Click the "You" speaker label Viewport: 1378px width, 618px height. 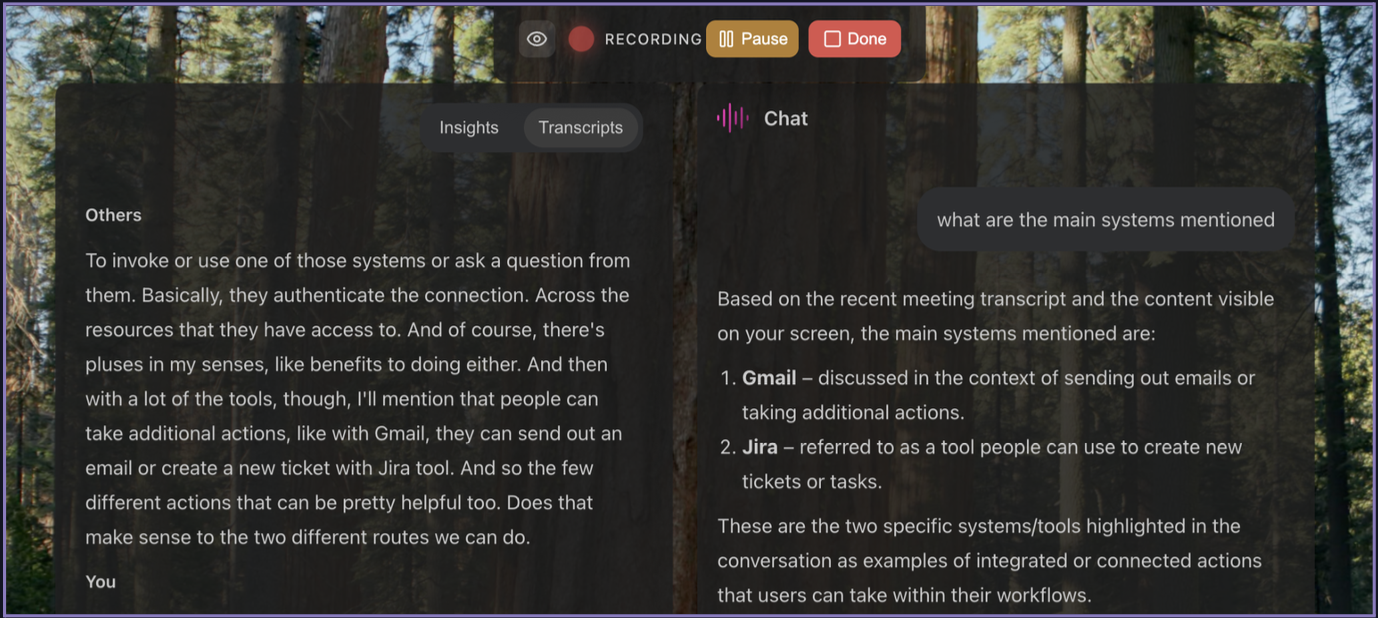(x=100, y=582)
